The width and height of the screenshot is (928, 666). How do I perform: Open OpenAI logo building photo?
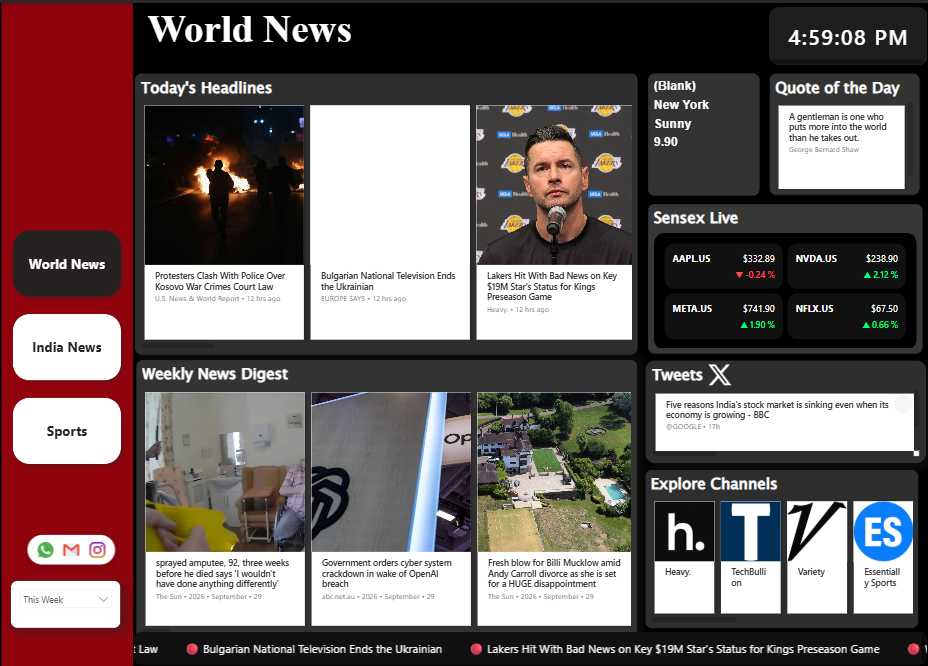coord(391,472)
